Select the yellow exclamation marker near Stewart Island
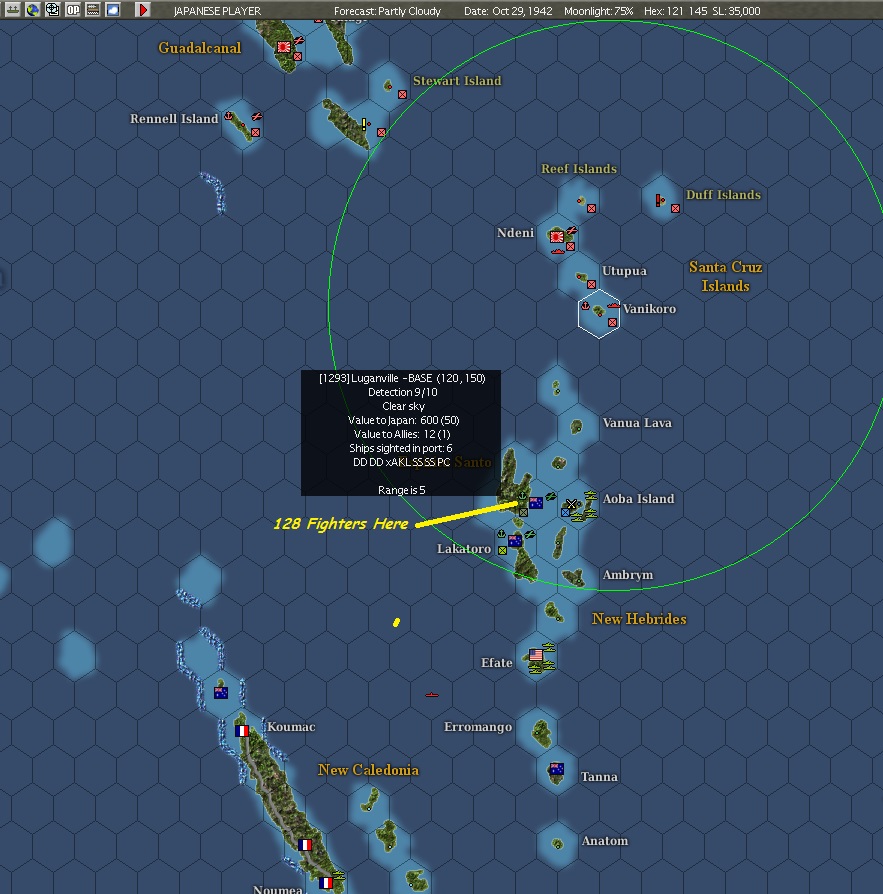883x894 pixels. [x=364, y=124]
